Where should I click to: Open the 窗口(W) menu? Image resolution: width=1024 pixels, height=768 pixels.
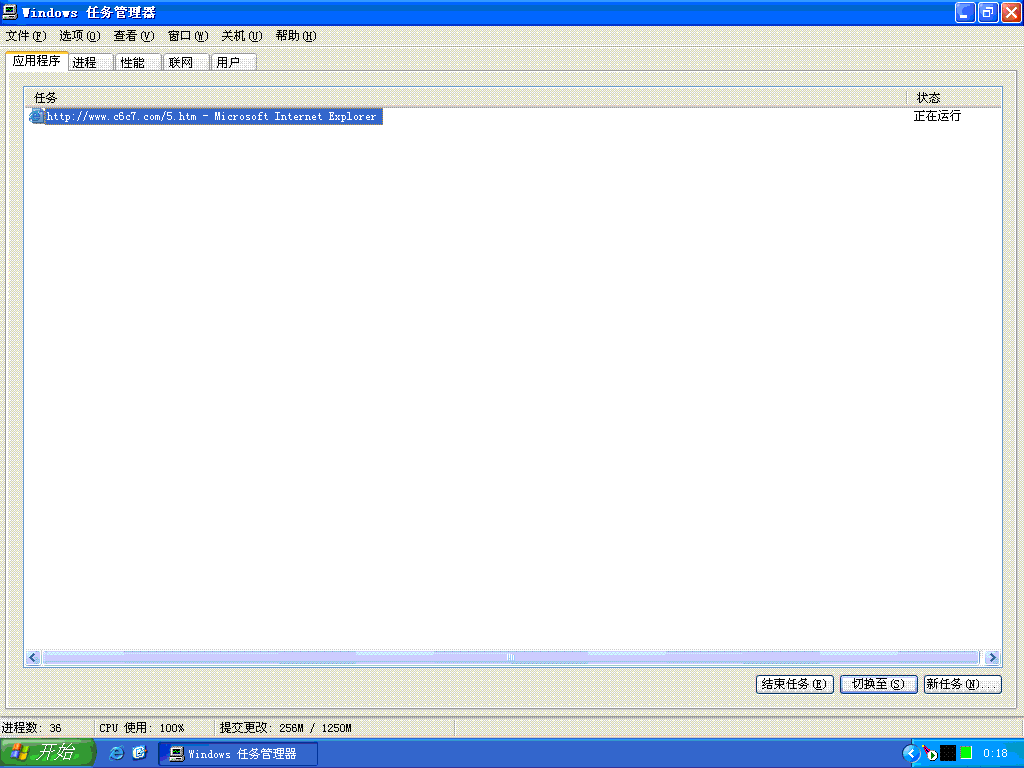[x=188, y=36]
